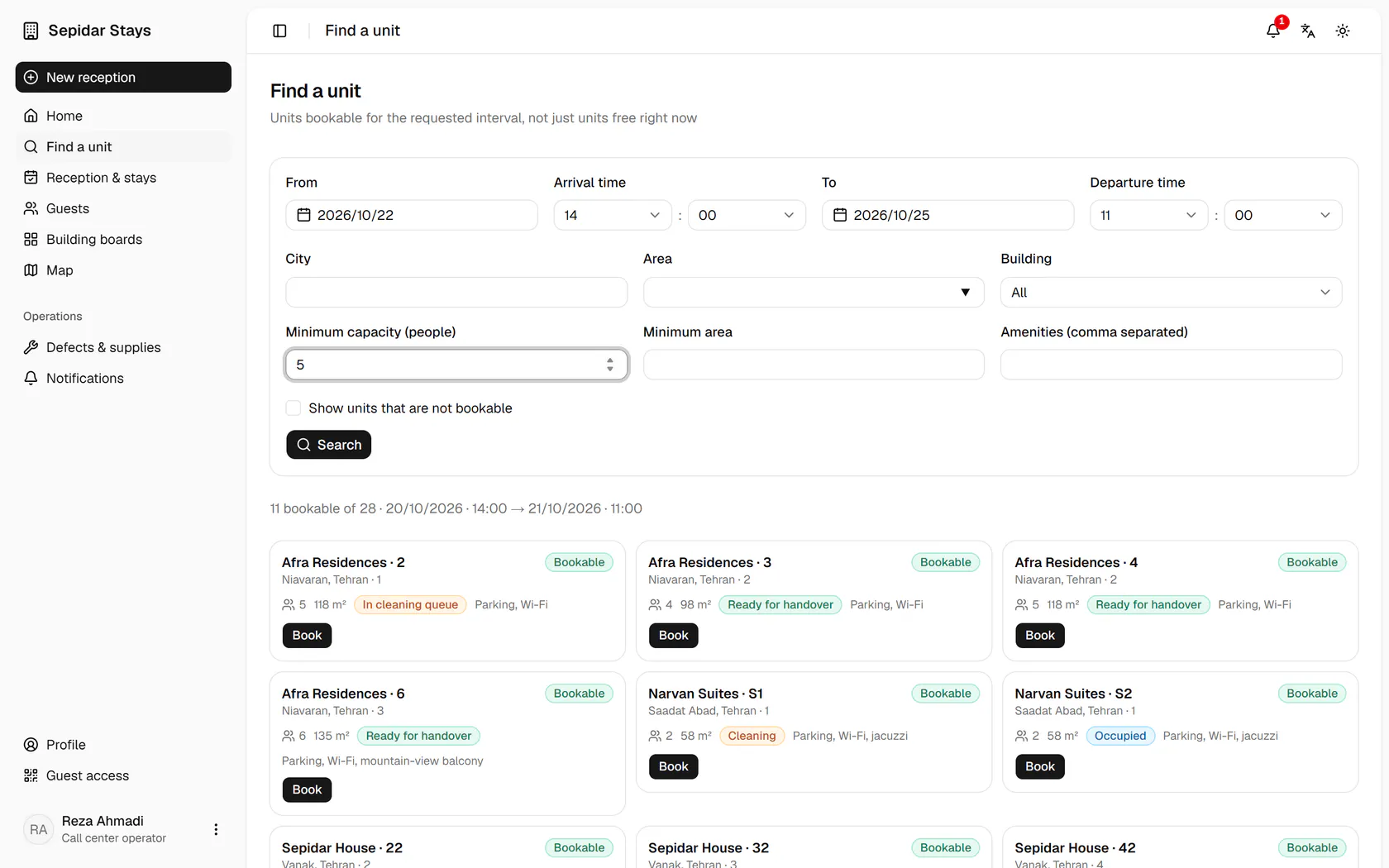Click the calendar icon in To field

pyautogui.click(x=840, y=215)
